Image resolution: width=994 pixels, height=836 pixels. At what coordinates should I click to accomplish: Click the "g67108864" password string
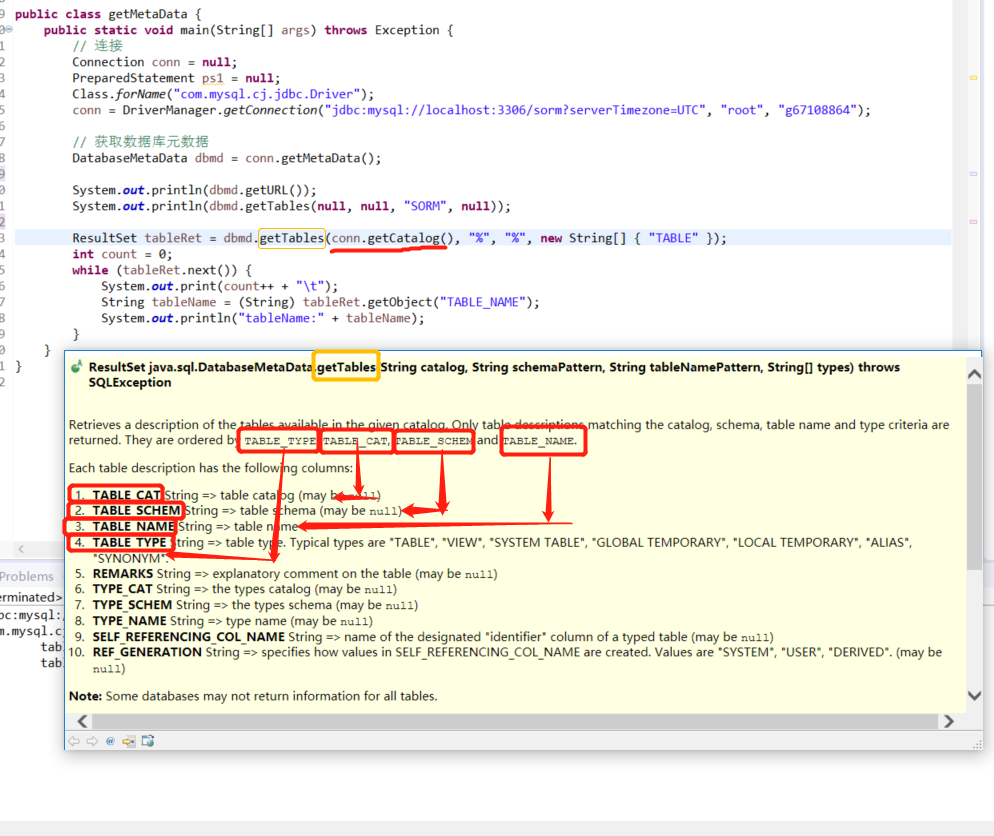coord(818,110)
